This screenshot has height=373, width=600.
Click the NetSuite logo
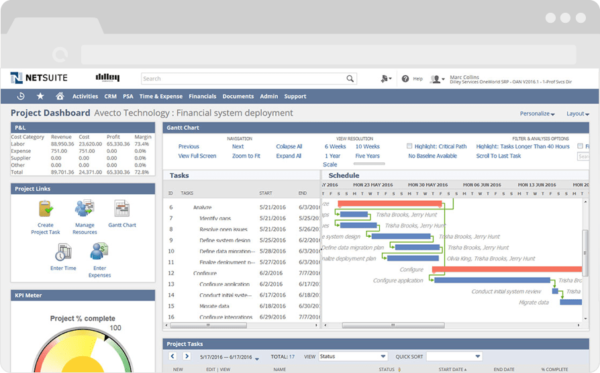pyautogui.click(x=39, y=78)
